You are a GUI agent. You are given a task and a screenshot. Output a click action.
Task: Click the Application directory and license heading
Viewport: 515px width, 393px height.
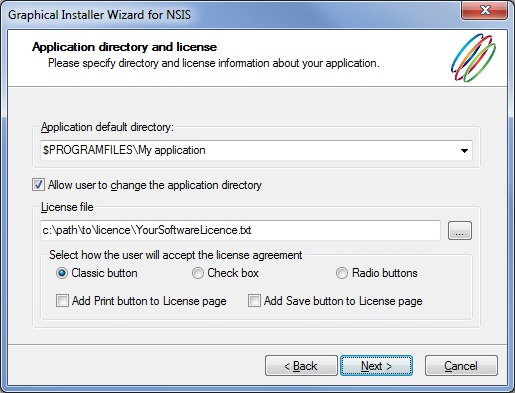[x=124, y=47]
